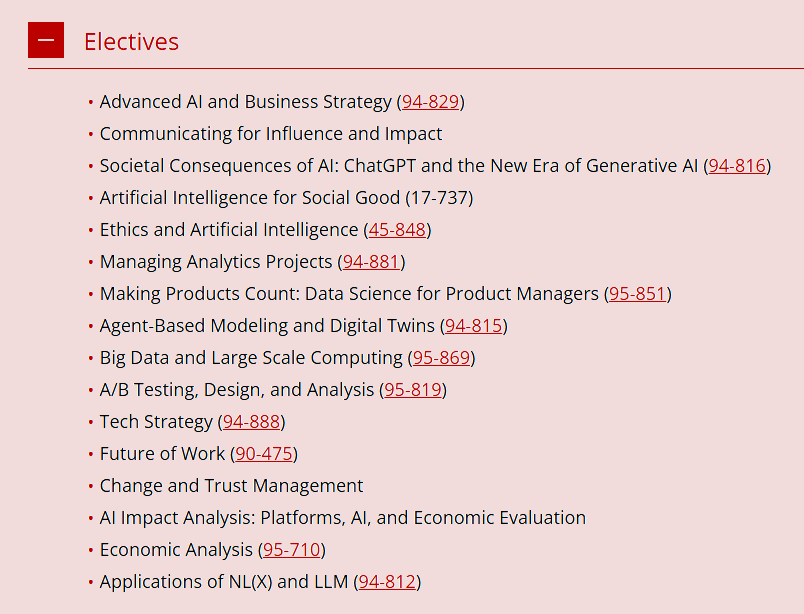Open Agent-Based Modeling link 94-815
Viewport: 804px width, 614px height.
coord(474,326)
